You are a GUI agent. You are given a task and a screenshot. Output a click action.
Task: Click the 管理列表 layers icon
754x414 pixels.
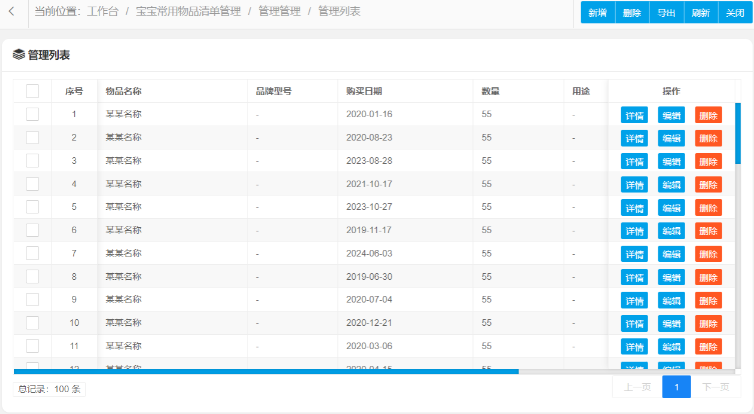coord(19,54)
